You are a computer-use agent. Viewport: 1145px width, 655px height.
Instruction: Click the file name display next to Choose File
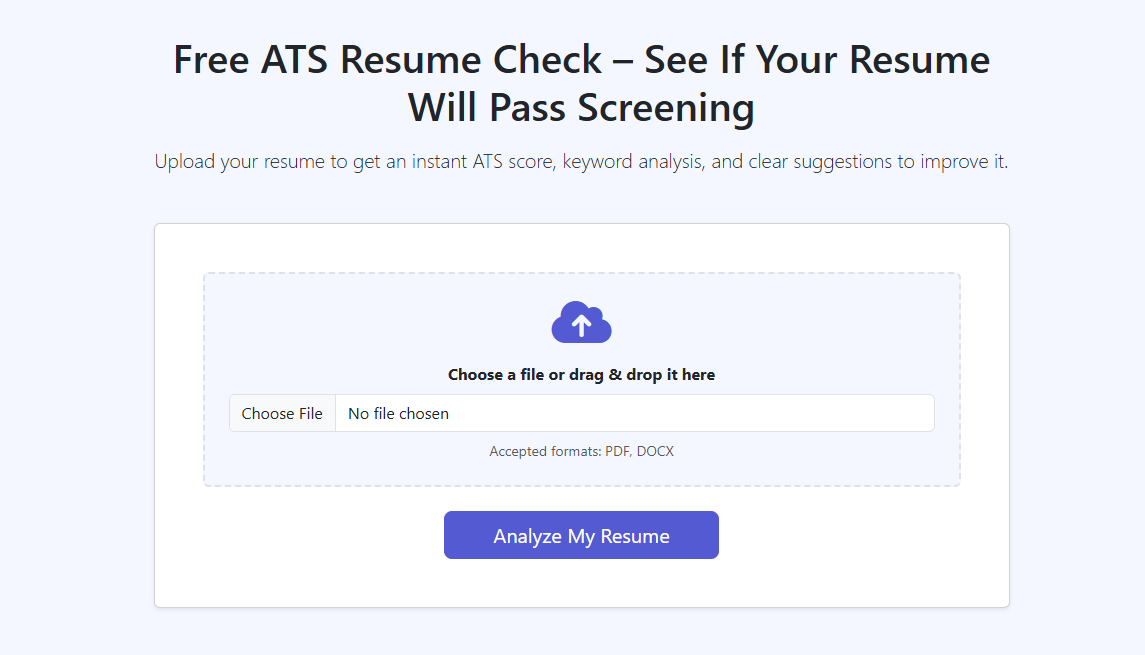click(397, 413)
